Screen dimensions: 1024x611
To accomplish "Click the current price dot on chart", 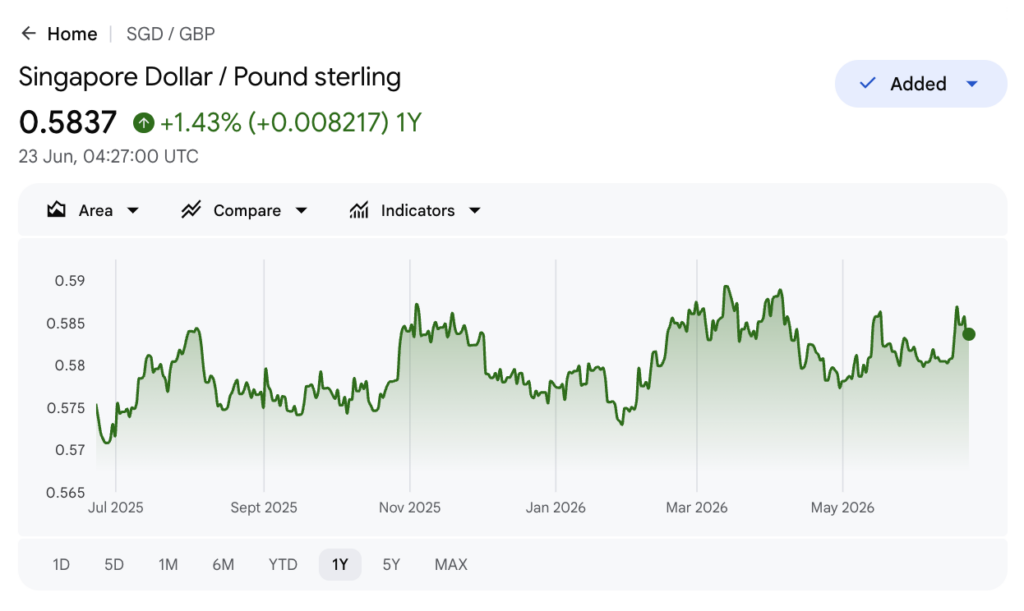I will [x=968, y=334].
